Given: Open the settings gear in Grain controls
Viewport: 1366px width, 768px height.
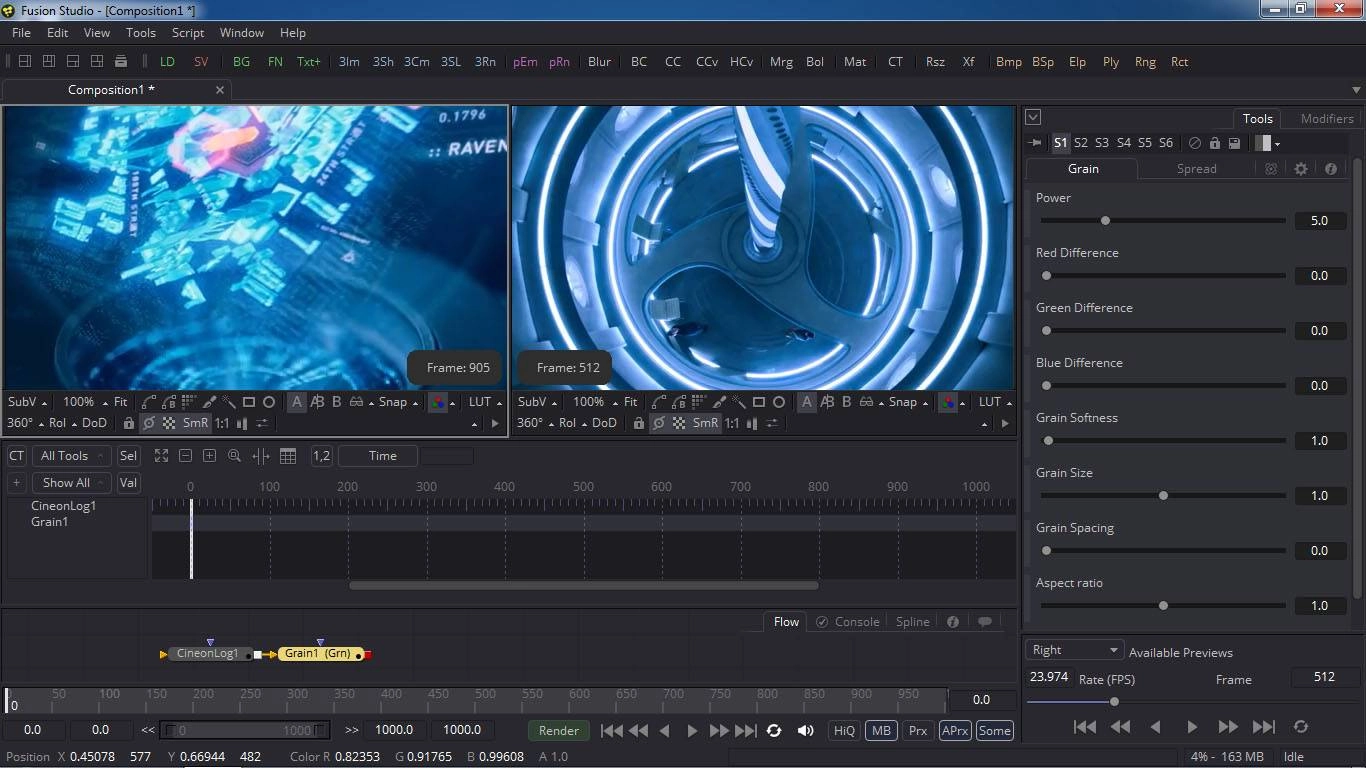Looking at the screenshot, I should click(1301, 169).
